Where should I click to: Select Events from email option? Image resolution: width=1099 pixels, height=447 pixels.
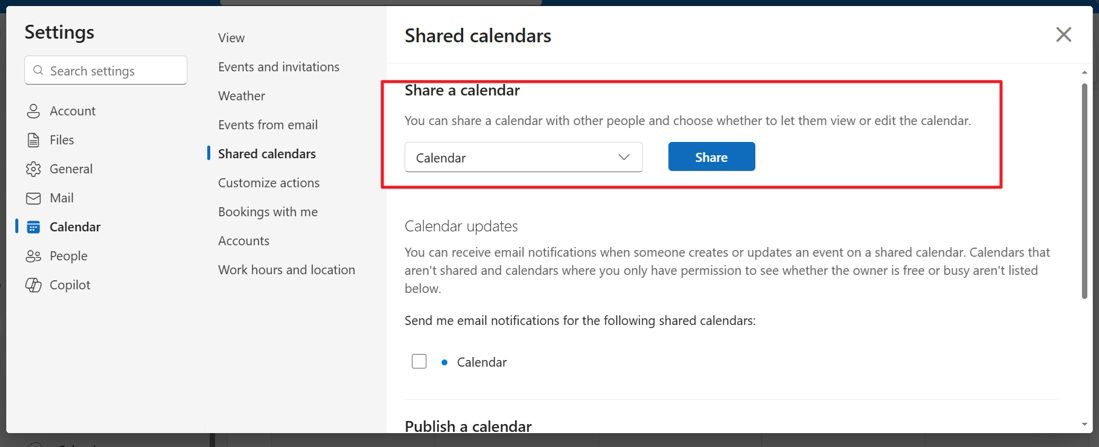pyautogui.click(x=268, y=125)
